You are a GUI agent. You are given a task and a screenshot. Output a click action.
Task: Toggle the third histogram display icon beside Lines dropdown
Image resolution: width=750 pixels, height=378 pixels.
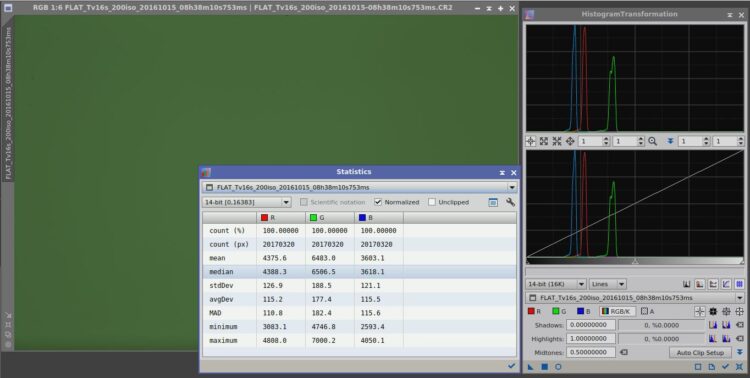(x=713, y=284)
